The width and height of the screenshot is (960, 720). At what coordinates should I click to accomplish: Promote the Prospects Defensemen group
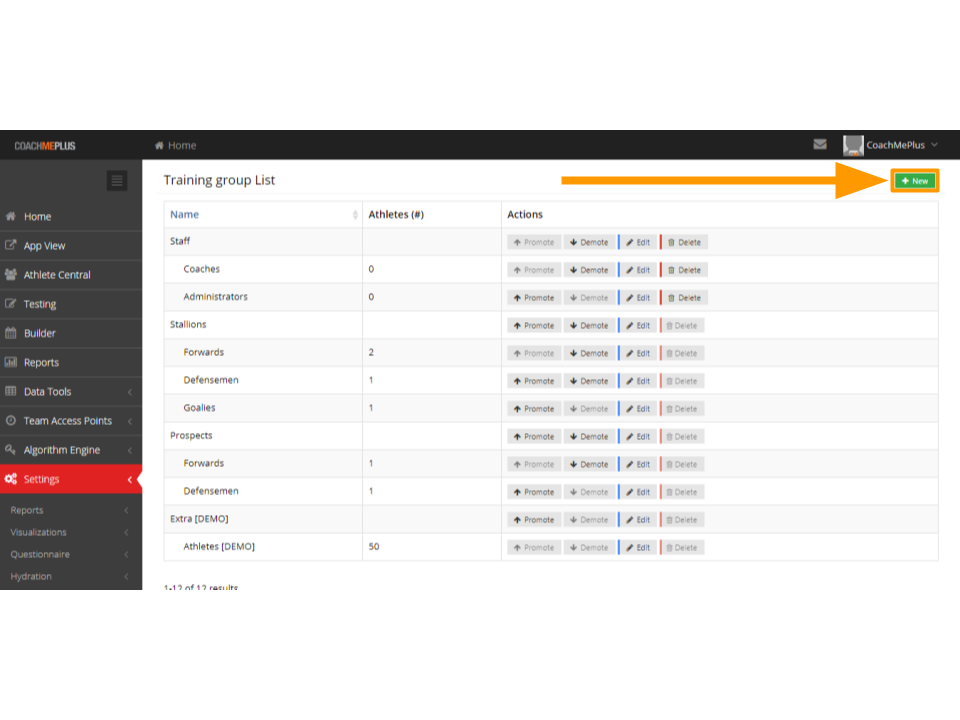point(534,492)
